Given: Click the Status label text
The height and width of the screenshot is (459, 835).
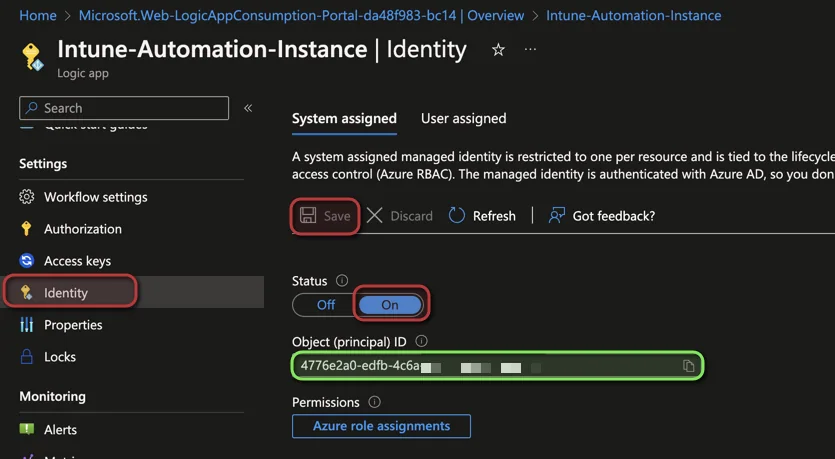Looking at the screenshot, I should tap(309, 281).
